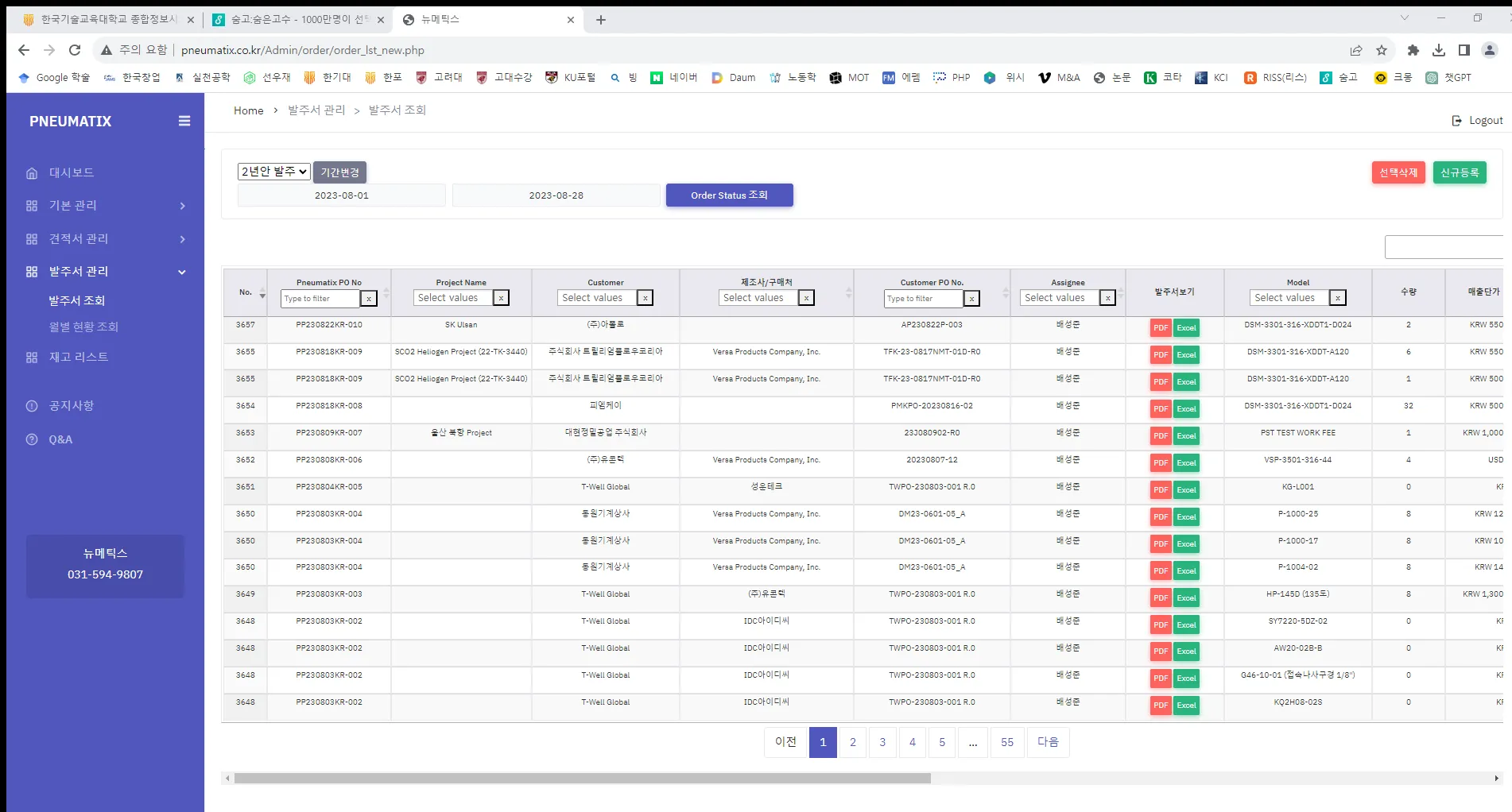Click the 다음 next page button

coord(1048,742)
